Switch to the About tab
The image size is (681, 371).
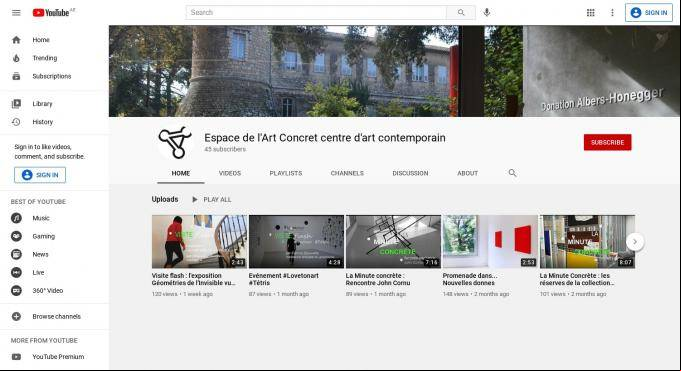pos(468,173)
